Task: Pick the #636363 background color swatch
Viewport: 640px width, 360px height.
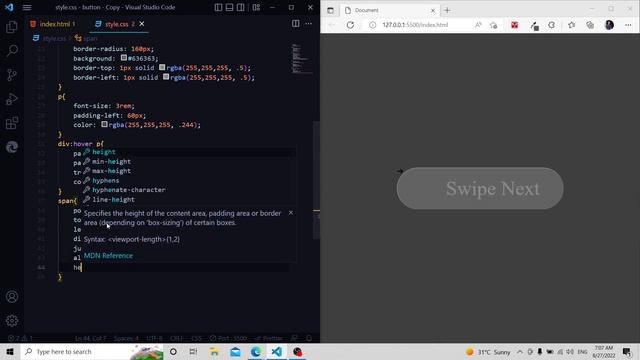Action: pyautogui.click(x=124, y=58)
